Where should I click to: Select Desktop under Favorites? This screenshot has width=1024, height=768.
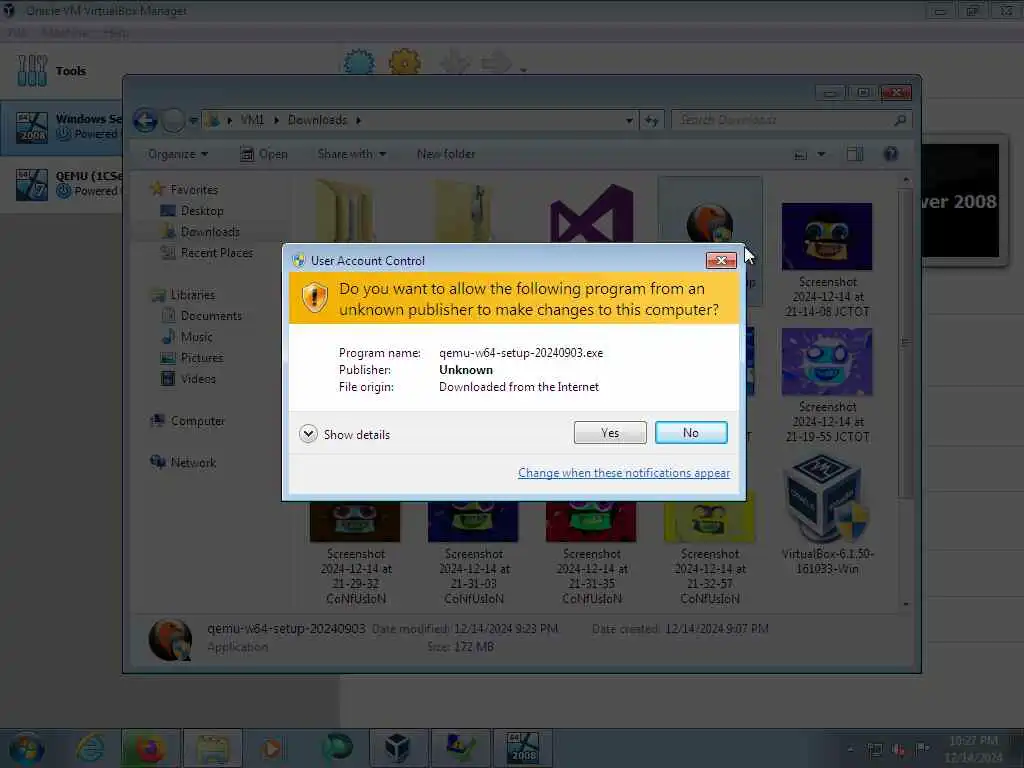coord(202,211)
